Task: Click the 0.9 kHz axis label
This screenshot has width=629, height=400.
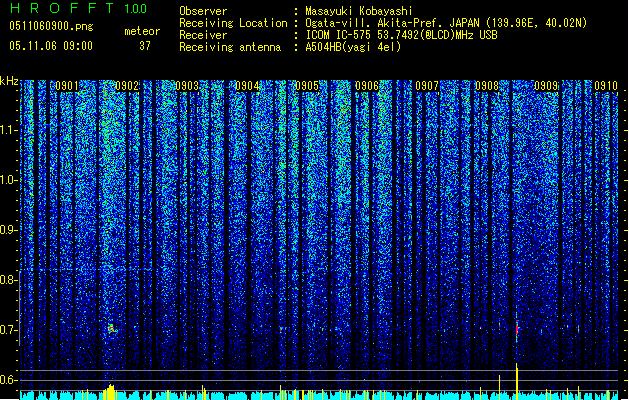Action: coord(8,230)
